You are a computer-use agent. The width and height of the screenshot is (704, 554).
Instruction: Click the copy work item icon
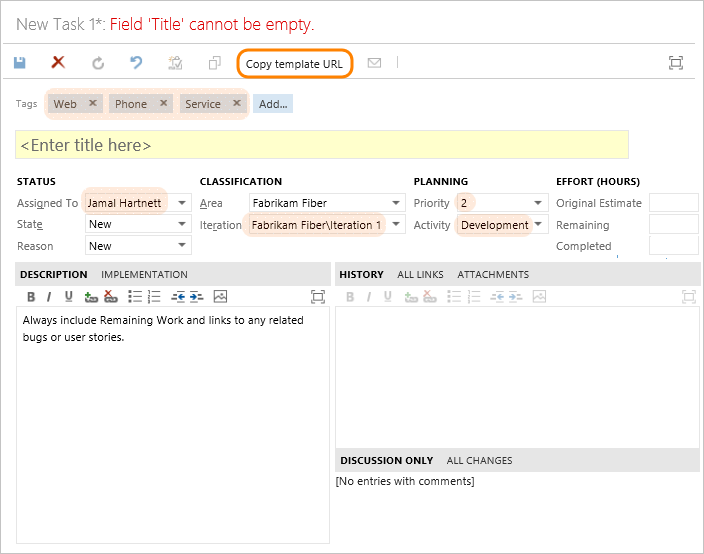(215, 63)
